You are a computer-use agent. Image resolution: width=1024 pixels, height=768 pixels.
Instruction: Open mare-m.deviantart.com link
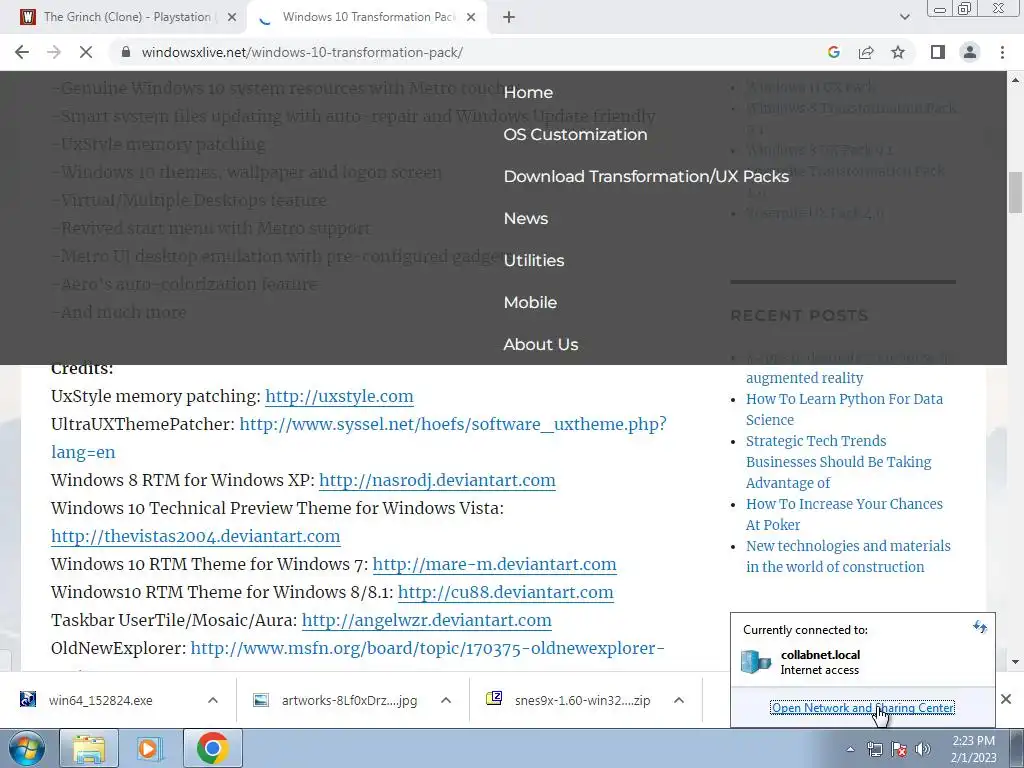(x=494, y=564)
